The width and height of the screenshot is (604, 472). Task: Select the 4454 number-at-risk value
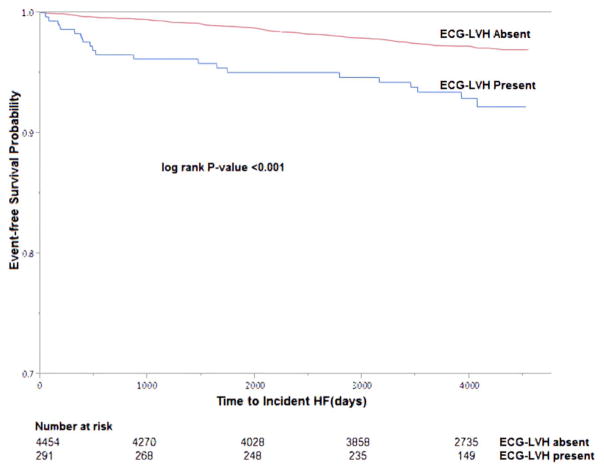[x=51, y=441]
